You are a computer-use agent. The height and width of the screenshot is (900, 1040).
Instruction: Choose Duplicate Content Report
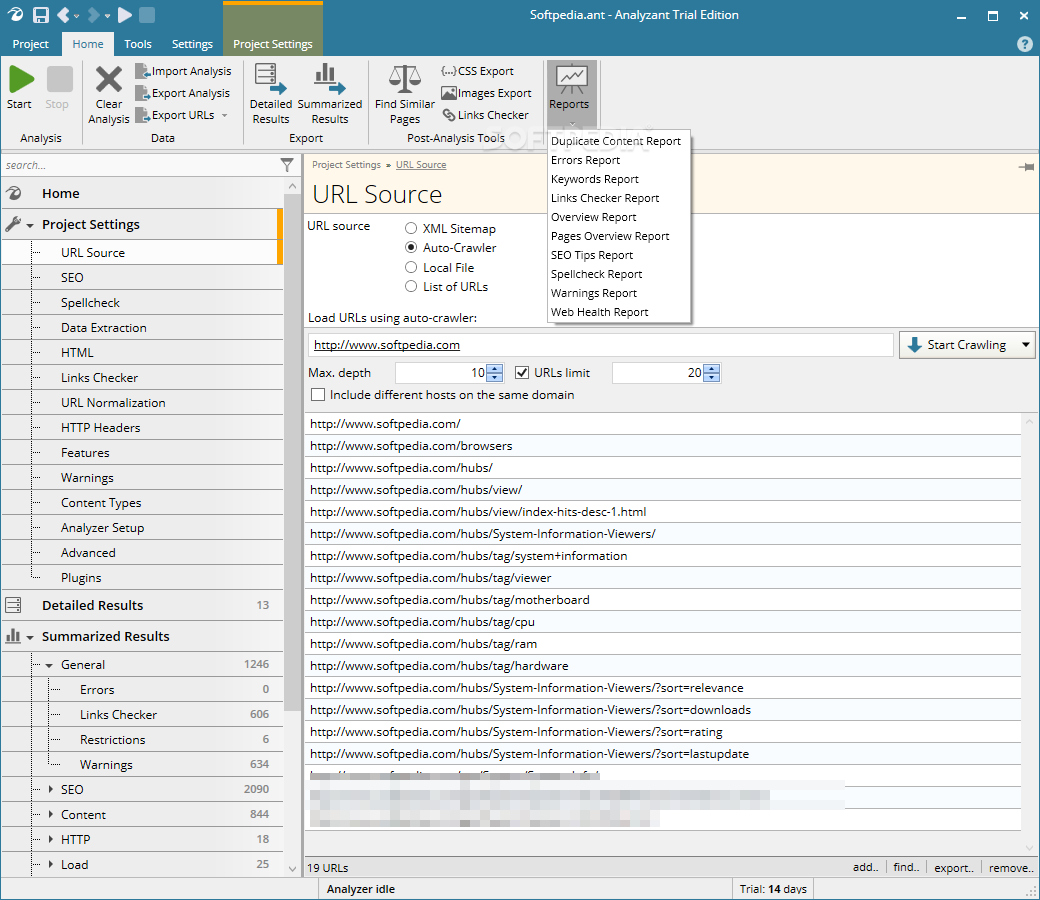616,141
